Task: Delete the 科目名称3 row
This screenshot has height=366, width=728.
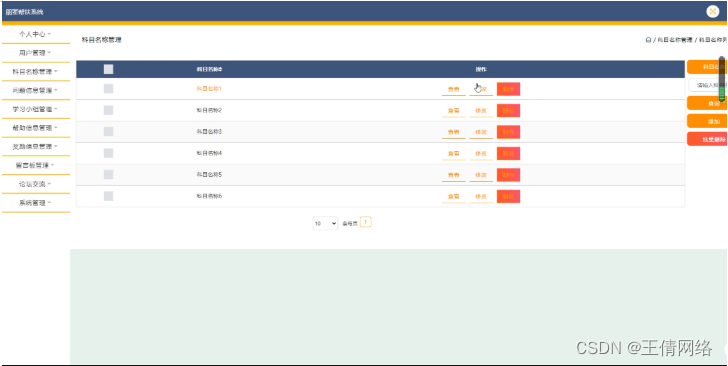Action: pos(508,132)
